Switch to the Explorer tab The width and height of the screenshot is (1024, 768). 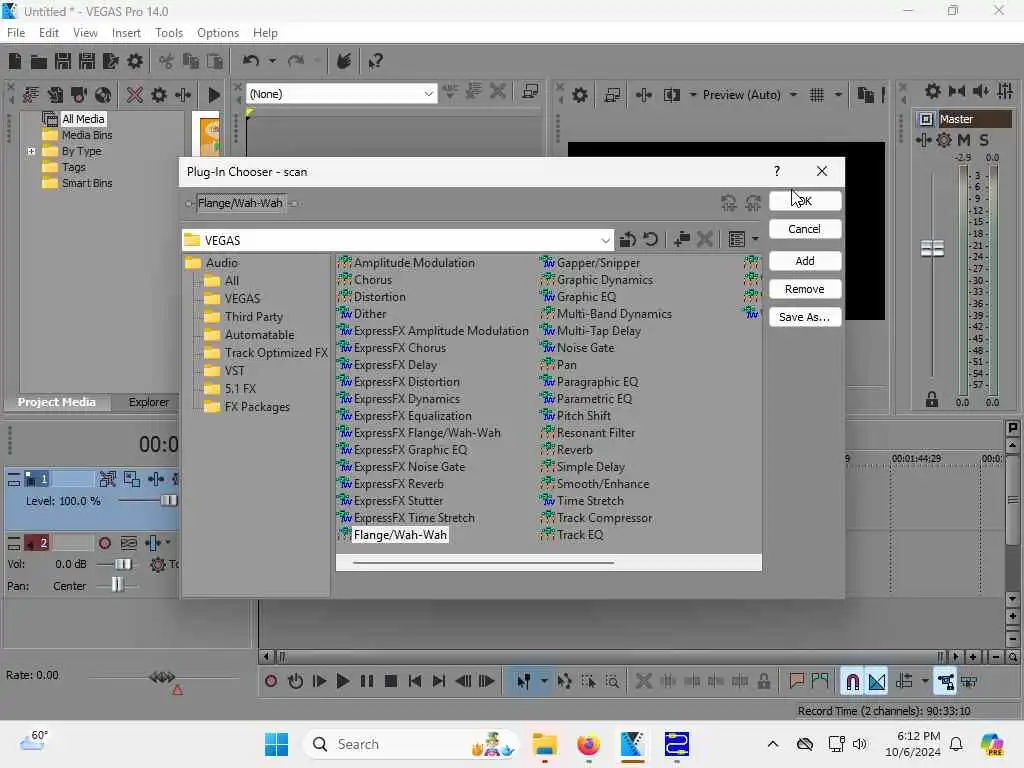tap(148, 402)
